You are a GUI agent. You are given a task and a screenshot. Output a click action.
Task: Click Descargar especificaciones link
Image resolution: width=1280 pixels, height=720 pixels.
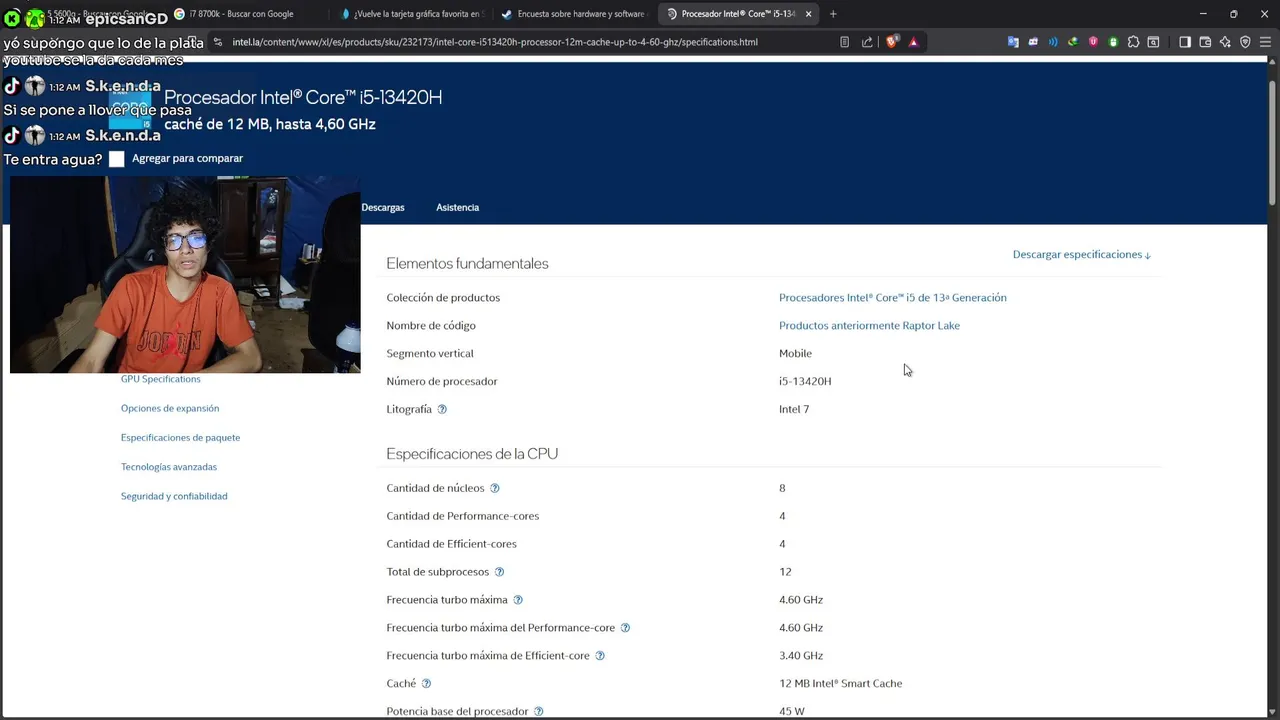click(1081, 254)
